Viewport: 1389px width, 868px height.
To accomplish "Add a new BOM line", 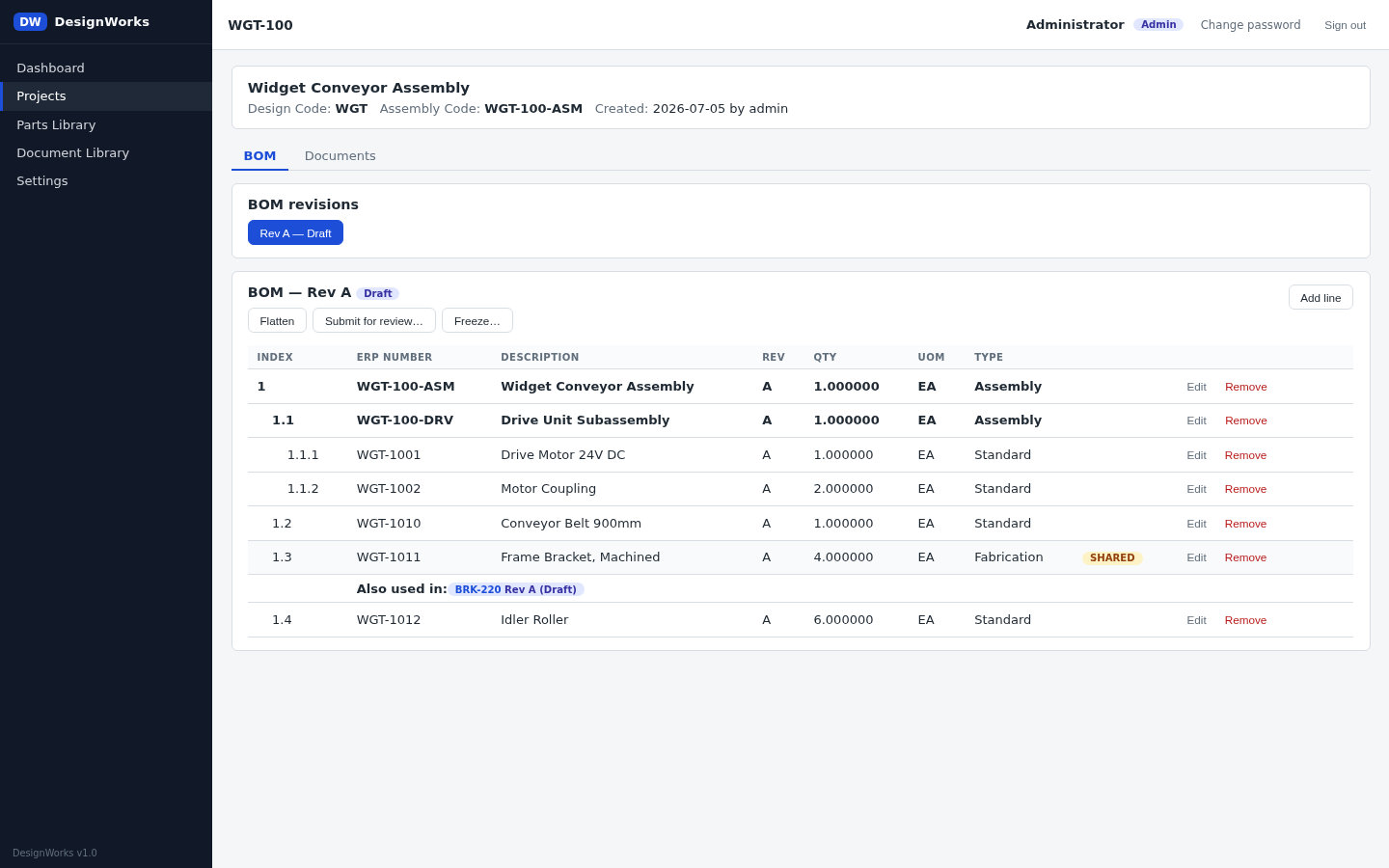I will [x=1321, y=297].
